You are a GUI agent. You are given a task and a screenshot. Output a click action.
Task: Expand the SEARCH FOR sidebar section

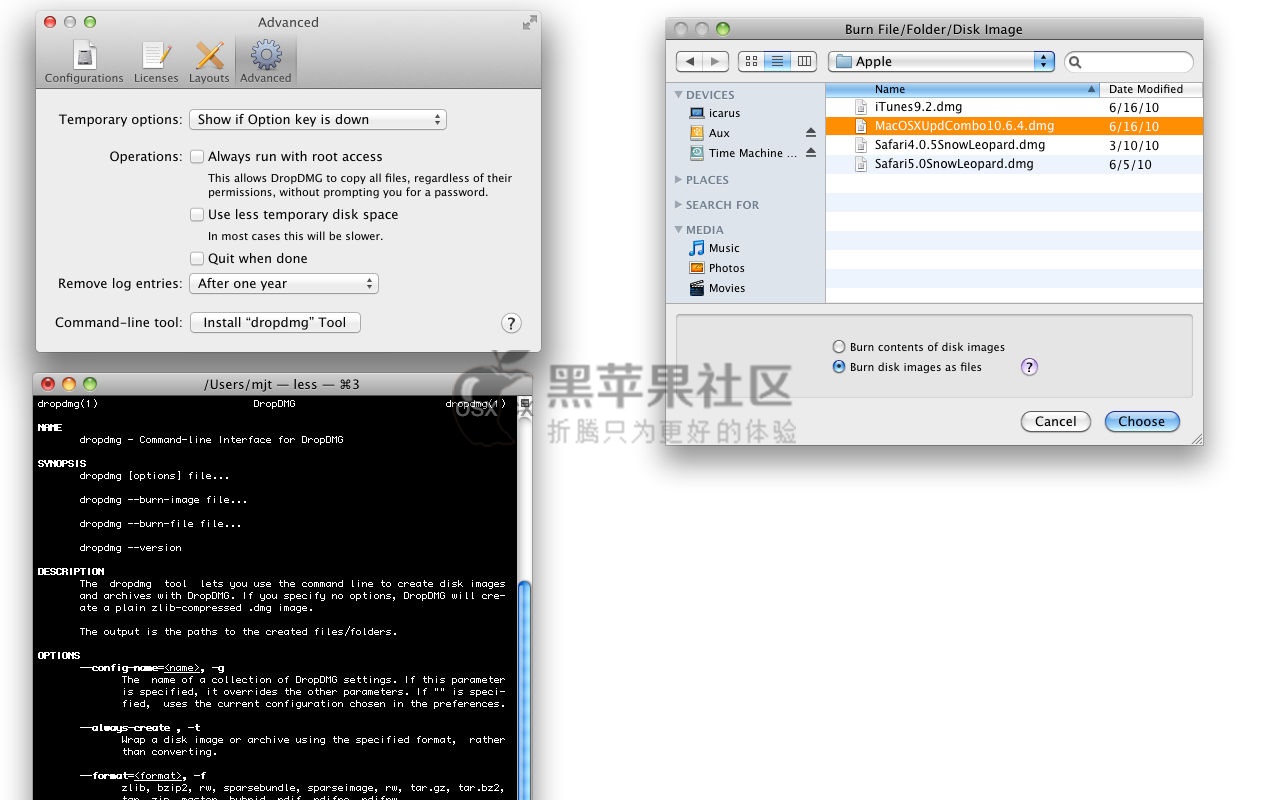679,205
